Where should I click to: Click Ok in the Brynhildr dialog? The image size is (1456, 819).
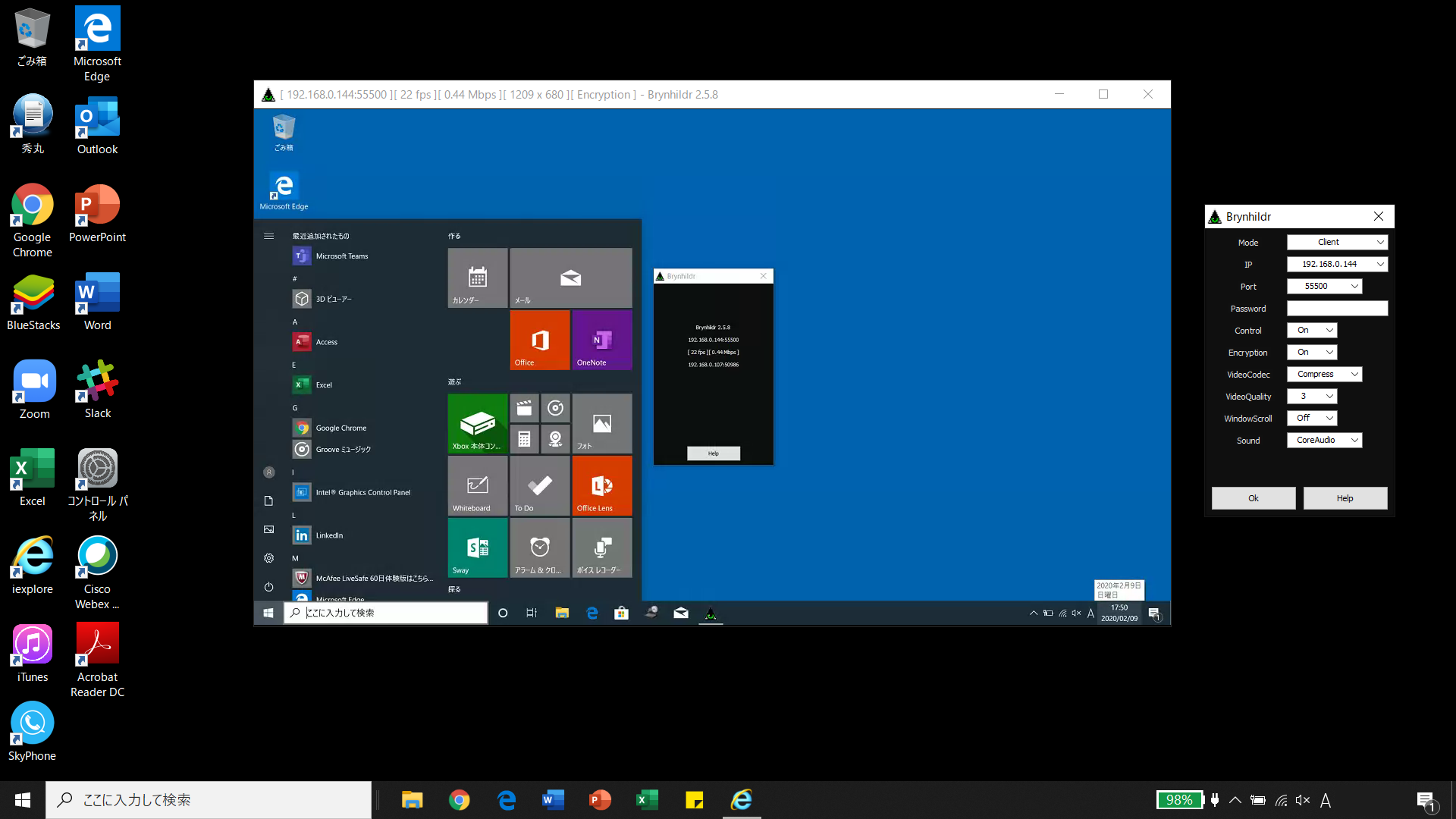click(1254, 498)
